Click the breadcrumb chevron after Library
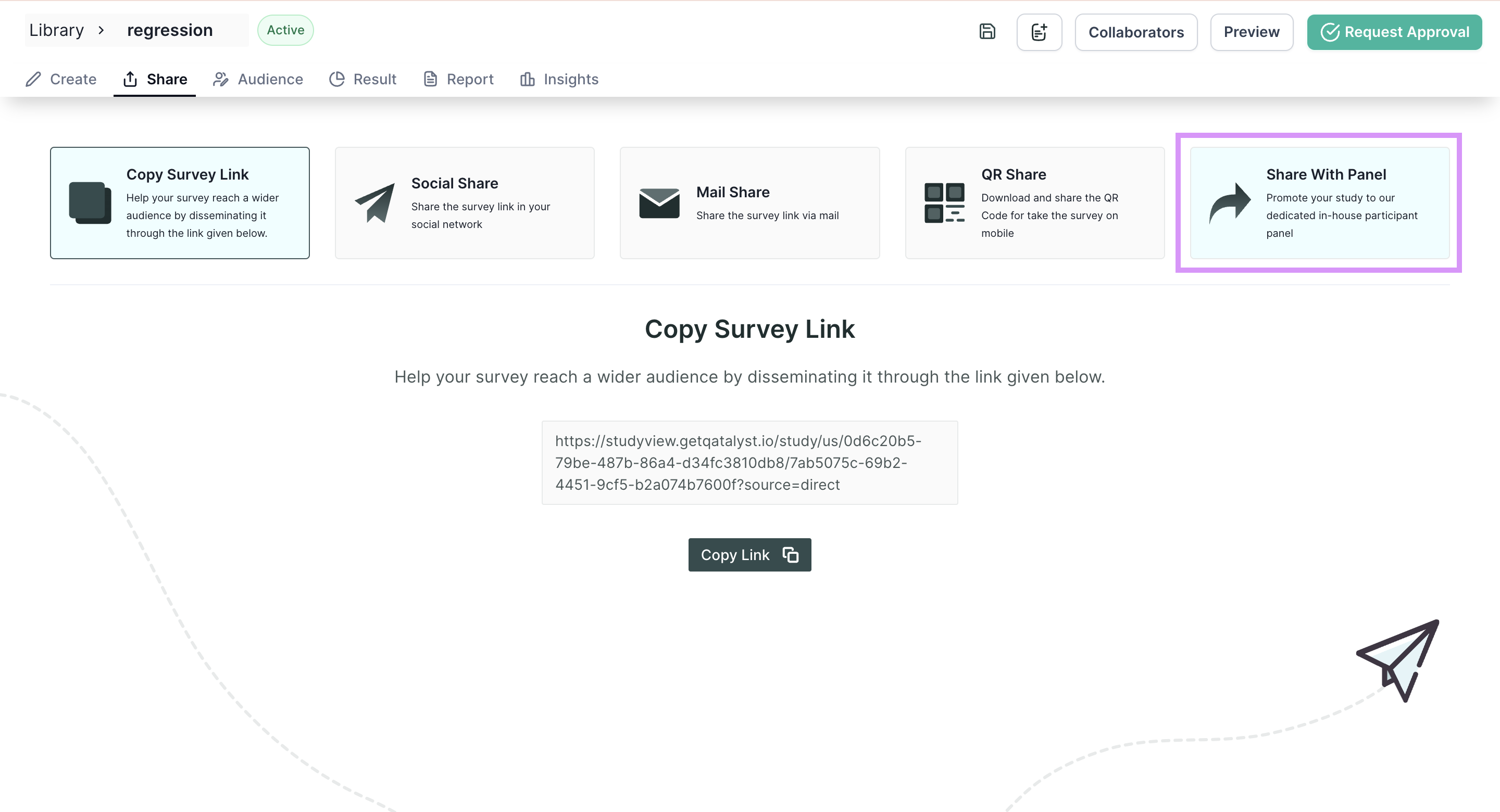 tap(102, 30)
